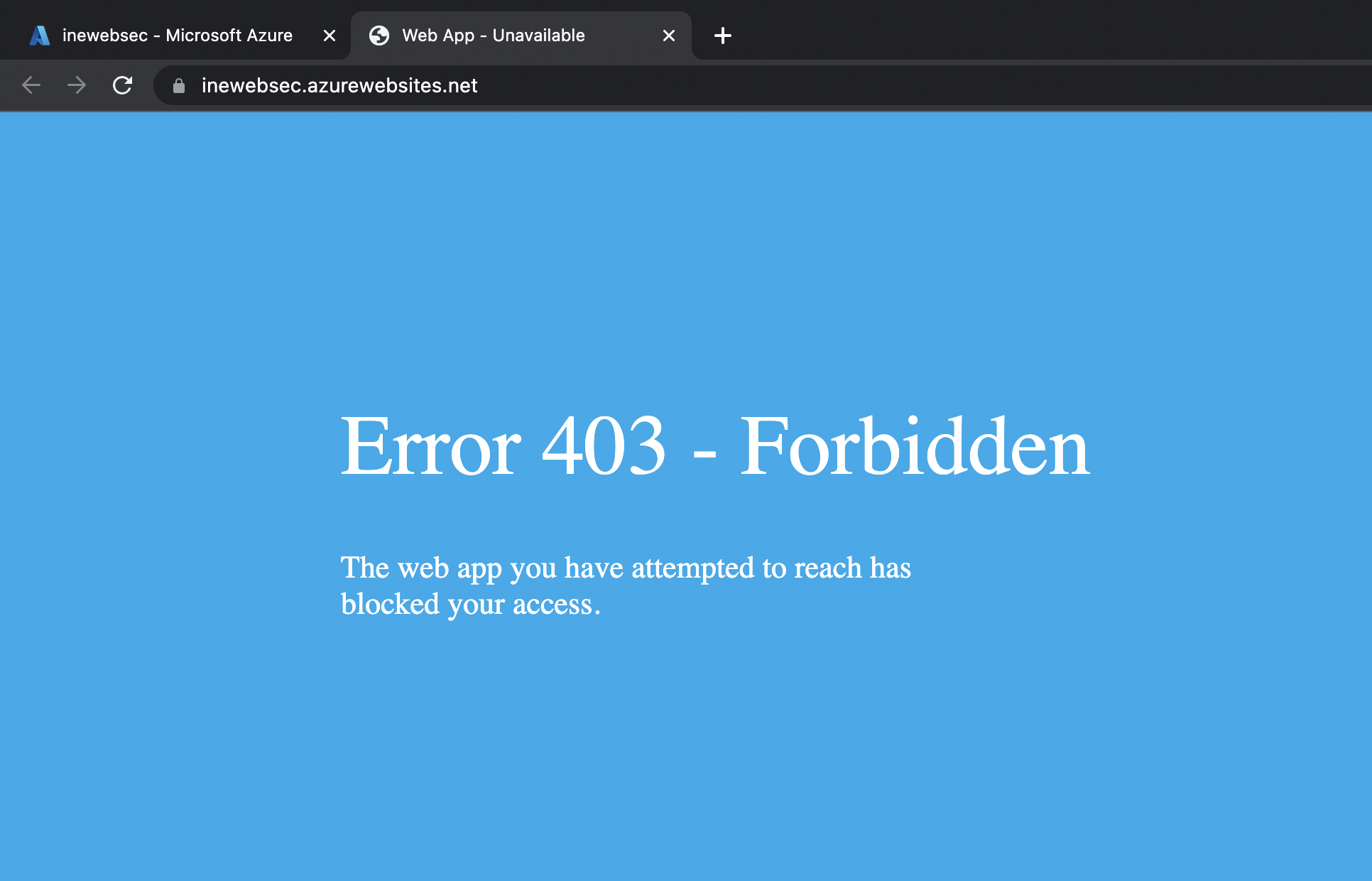Click the 'blocked your access.' text line
The image size is (1372, 881).
point(470,605)
